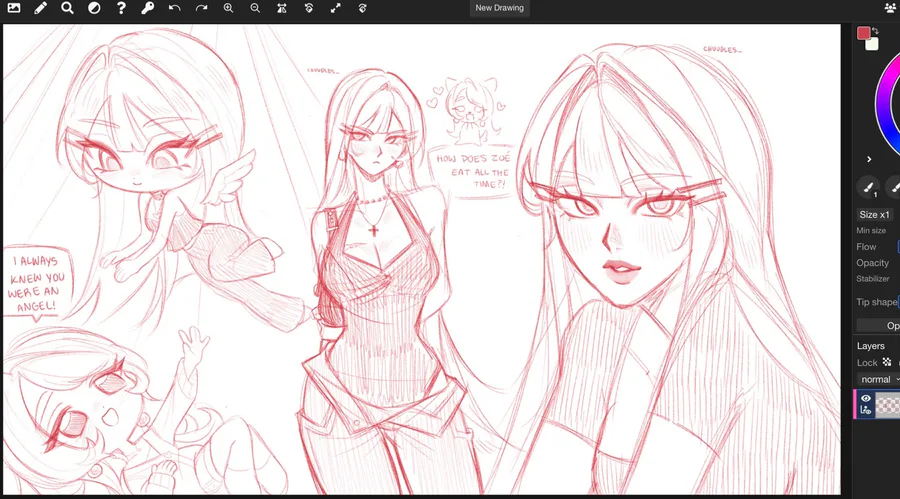Flip the canvas view horizontally
Image resolution: width=900 pixels, height=499 pixels.
pyautogui.click(x=282, y=8)
